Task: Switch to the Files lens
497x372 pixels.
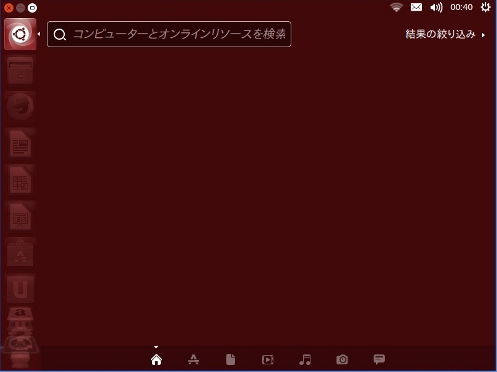Action: click(x=230, y=360)
